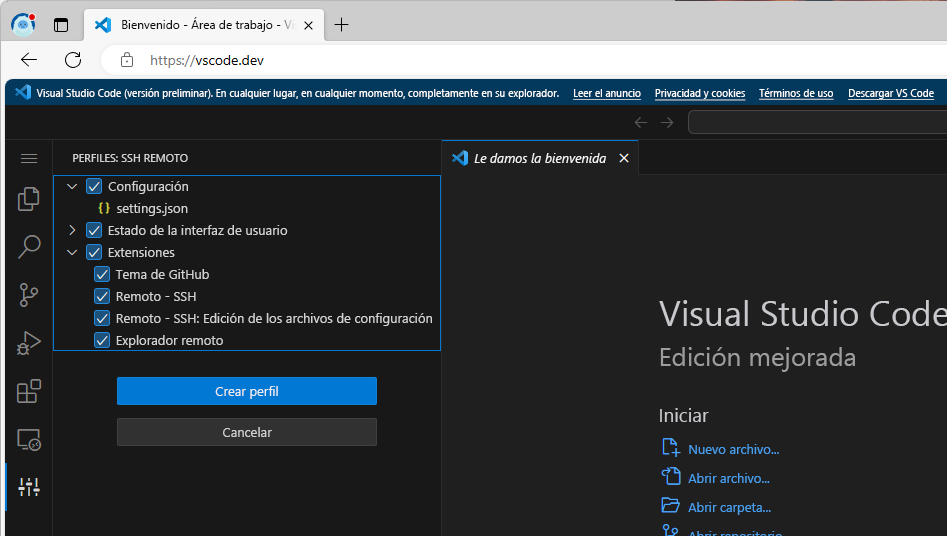Click the Abrir carpeta folder icon
Screen dimensions: 947x536
670,505
